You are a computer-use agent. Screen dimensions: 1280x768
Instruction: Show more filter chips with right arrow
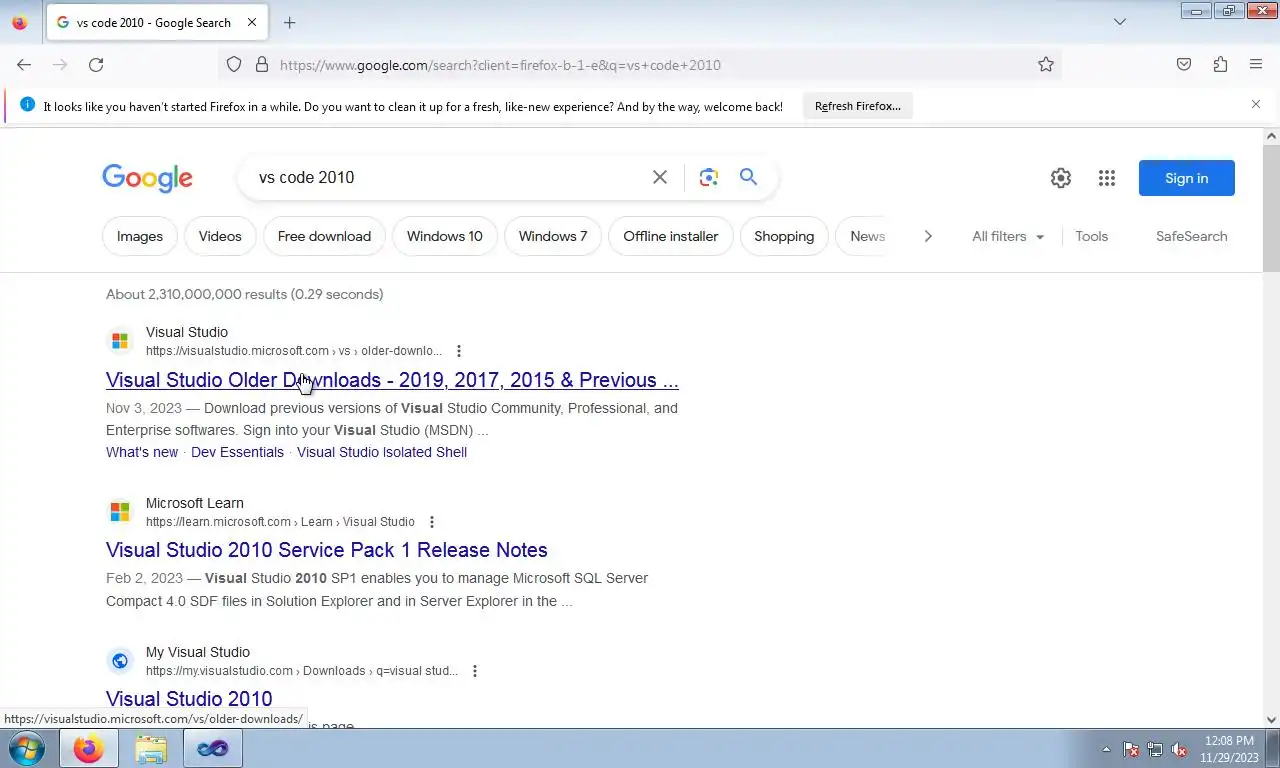click(928, 236)
